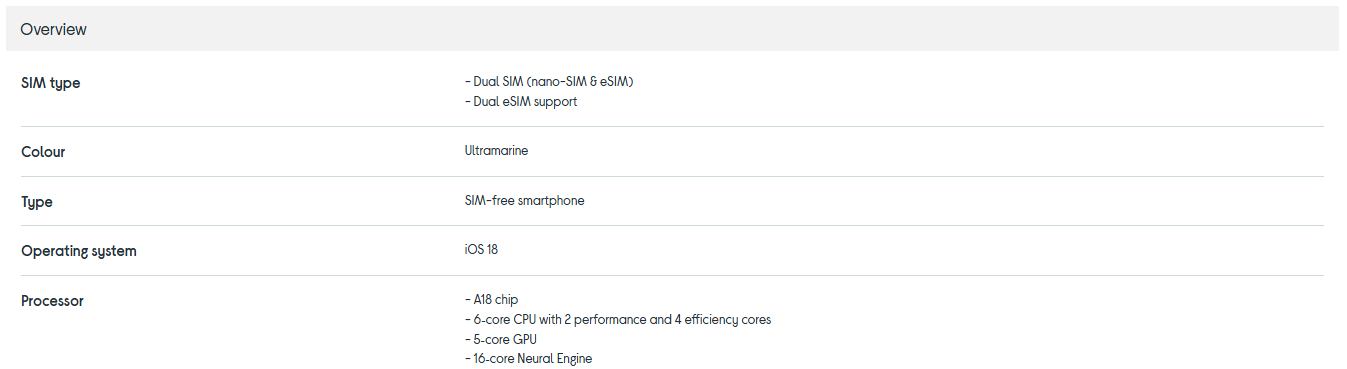The image size is (1347, 369).
Task: Select the SIM type row label
Action: (51, 83)
